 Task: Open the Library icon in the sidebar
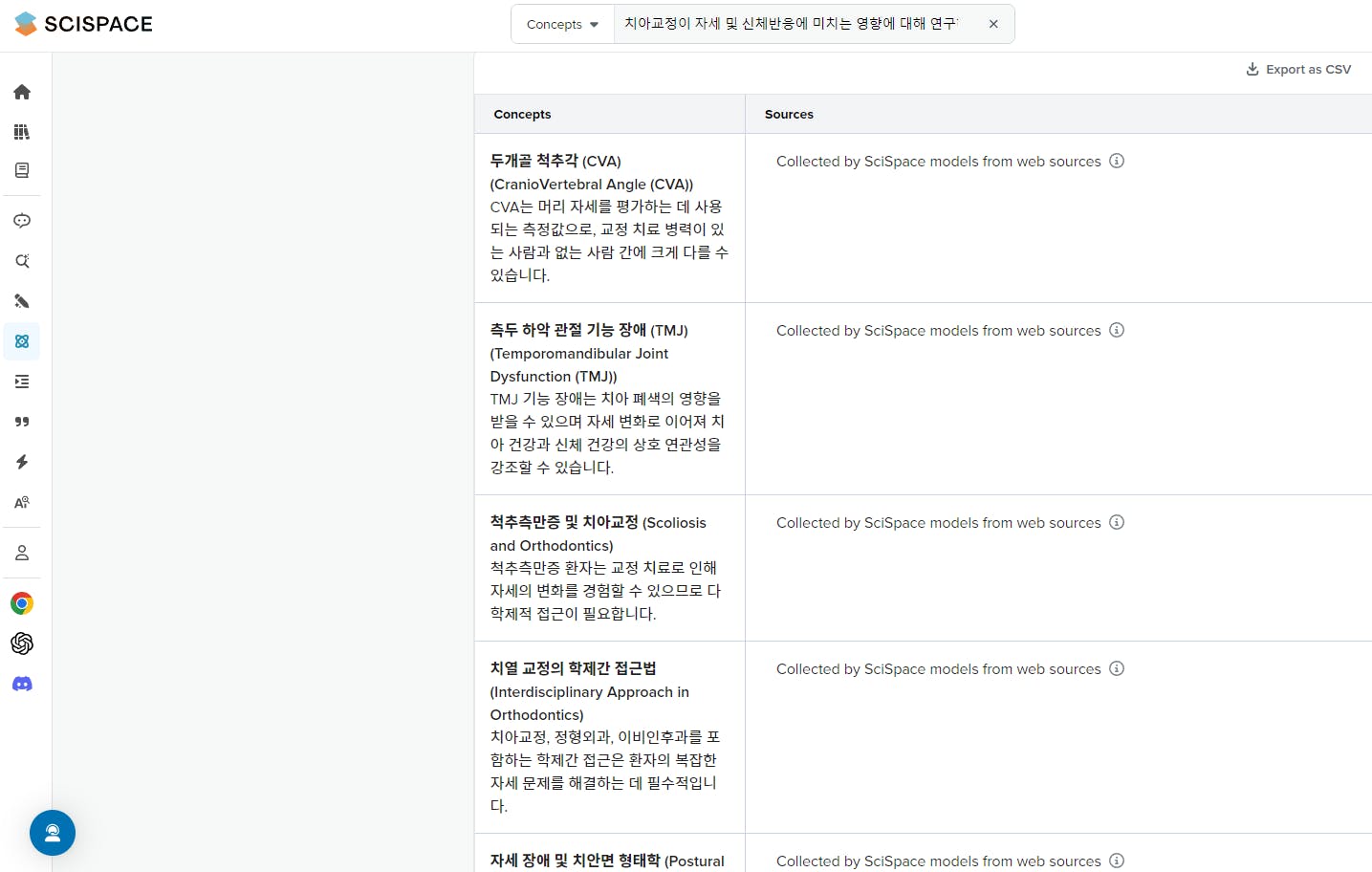[22, 132]
